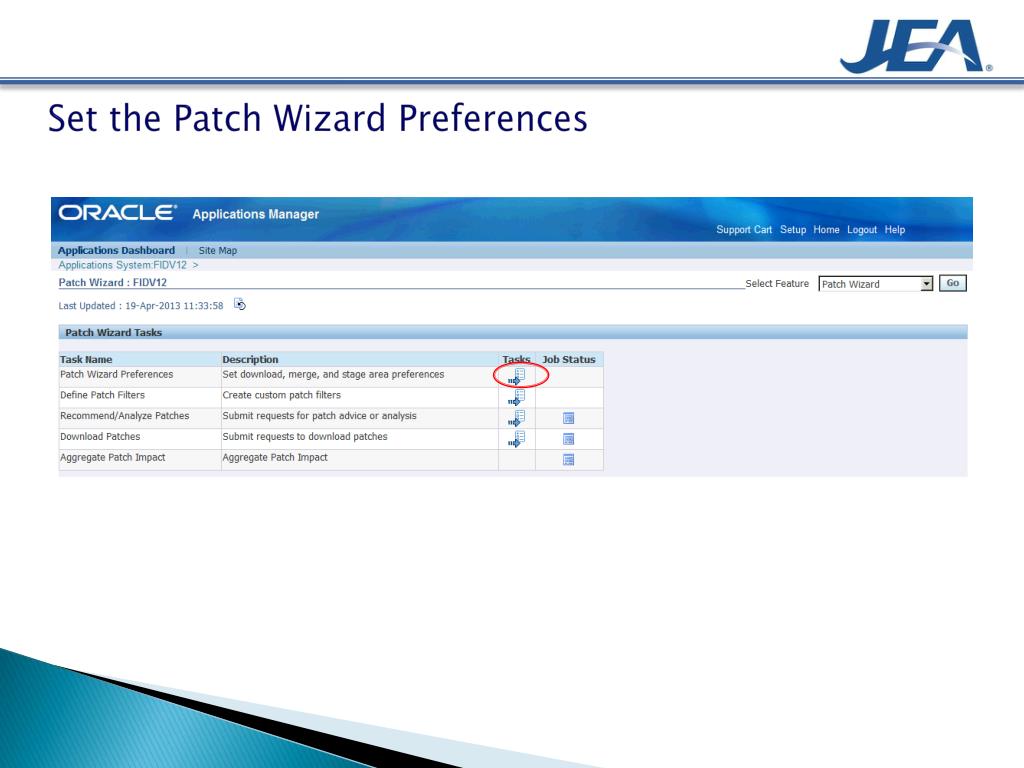Open the Patch Wizard Preferences task icon
Screen dimensions: 1024x768
click(x=517, y=376)
